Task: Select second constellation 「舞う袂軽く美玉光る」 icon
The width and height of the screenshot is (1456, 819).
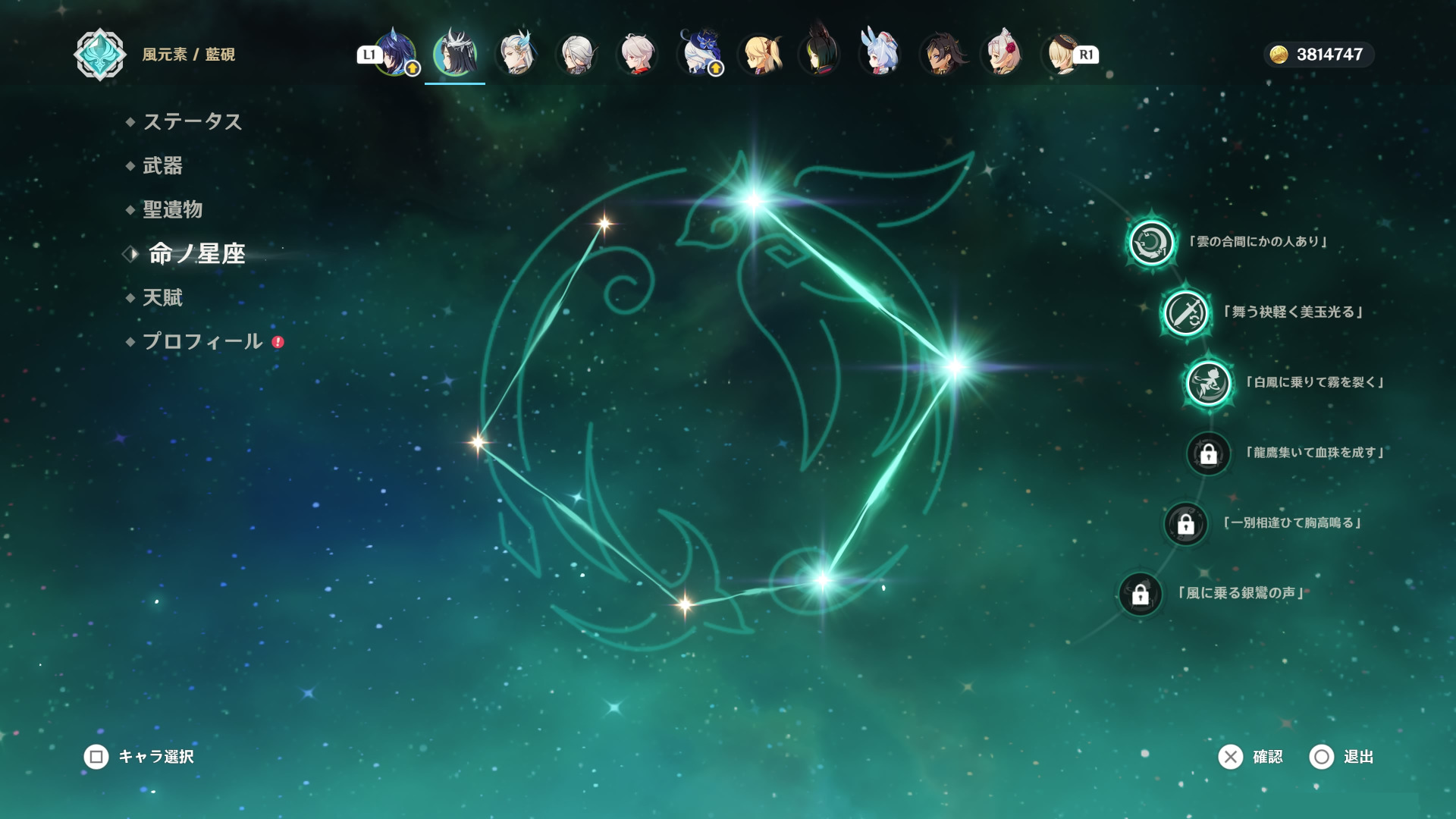Action: tap(1185, 312)
